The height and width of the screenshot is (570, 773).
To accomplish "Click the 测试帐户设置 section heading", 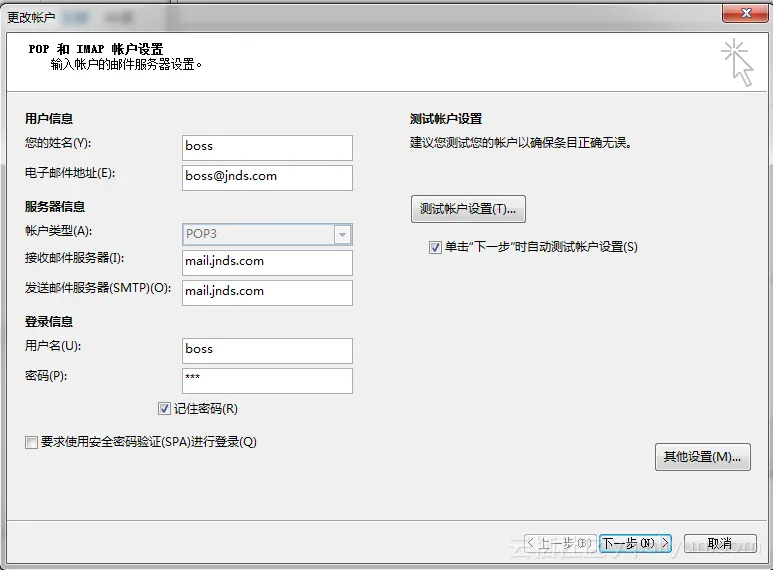I will (446, 119).
